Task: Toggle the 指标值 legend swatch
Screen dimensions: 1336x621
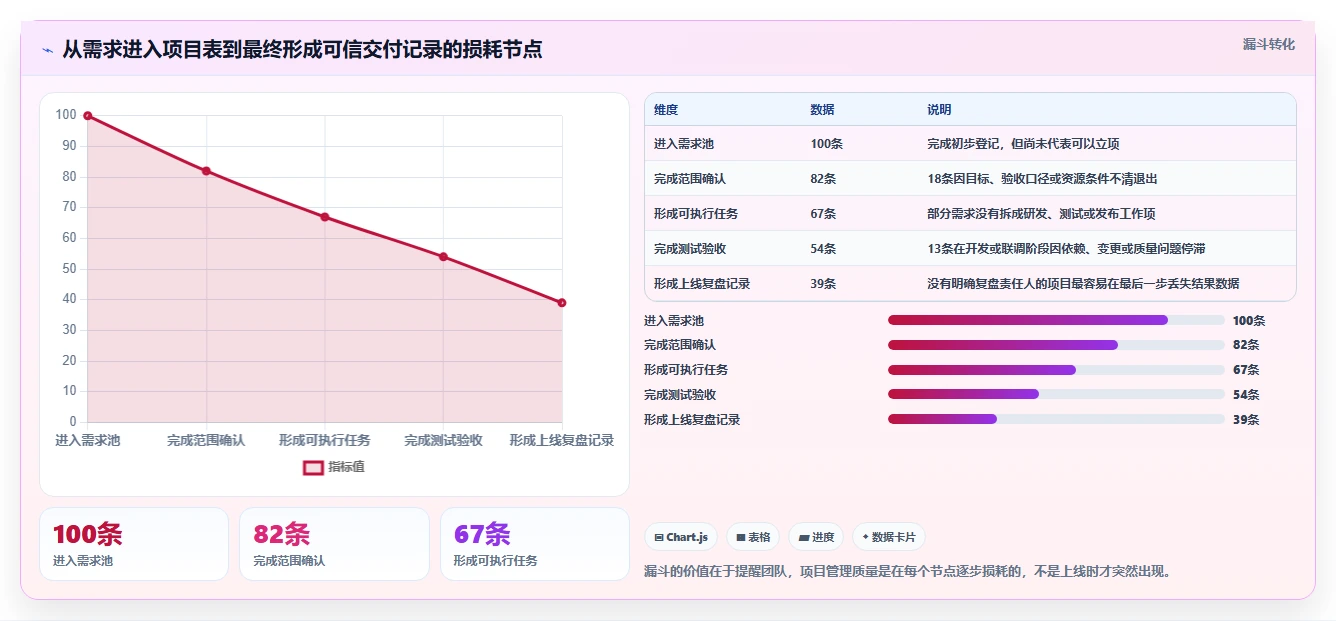Action: pos(313,467)
